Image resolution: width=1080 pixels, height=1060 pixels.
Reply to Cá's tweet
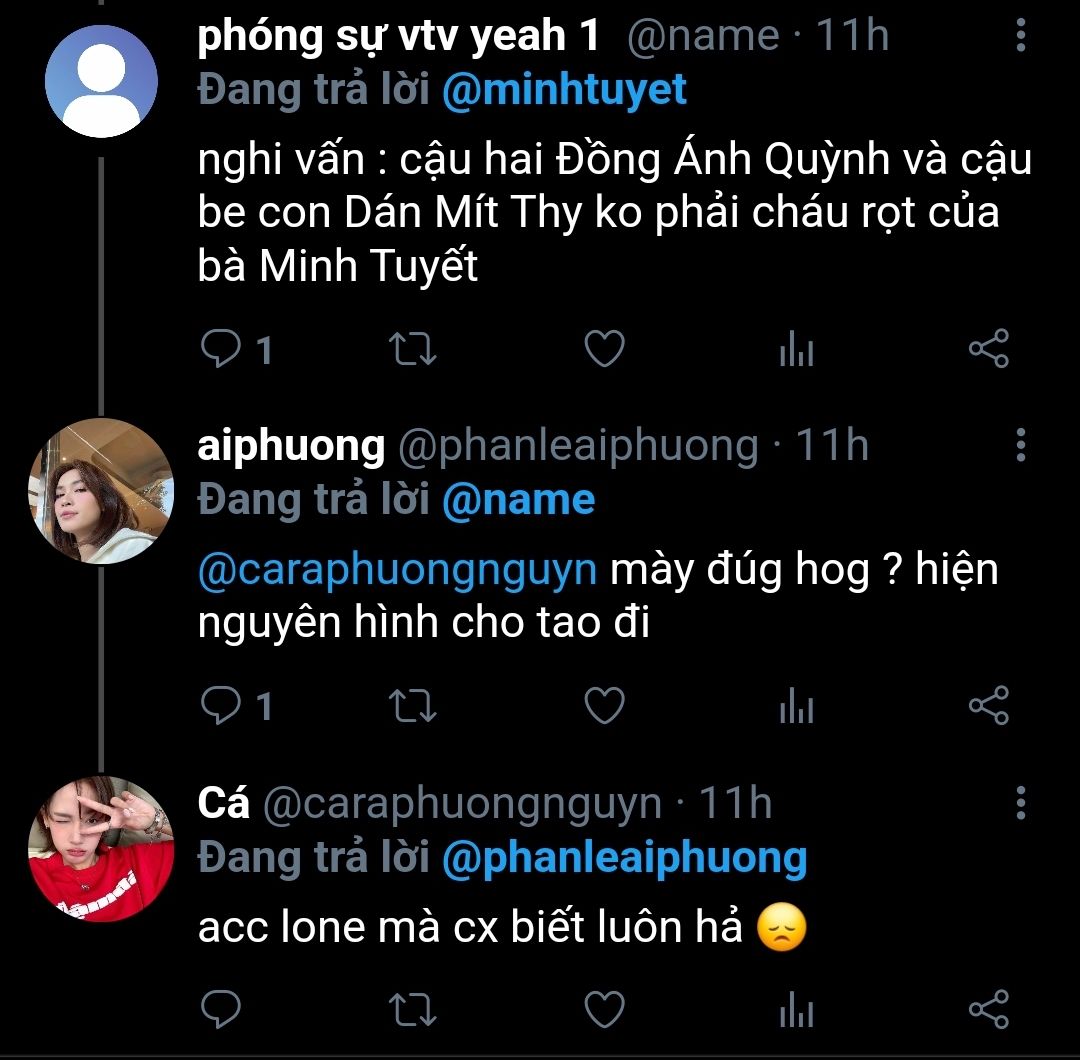tap(220, 1009)
